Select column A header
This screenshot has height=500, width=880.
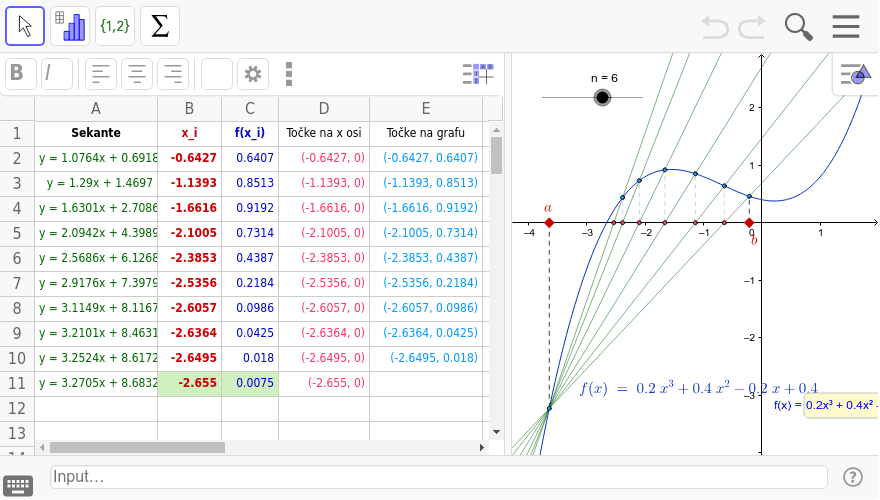tap(96, 109)
